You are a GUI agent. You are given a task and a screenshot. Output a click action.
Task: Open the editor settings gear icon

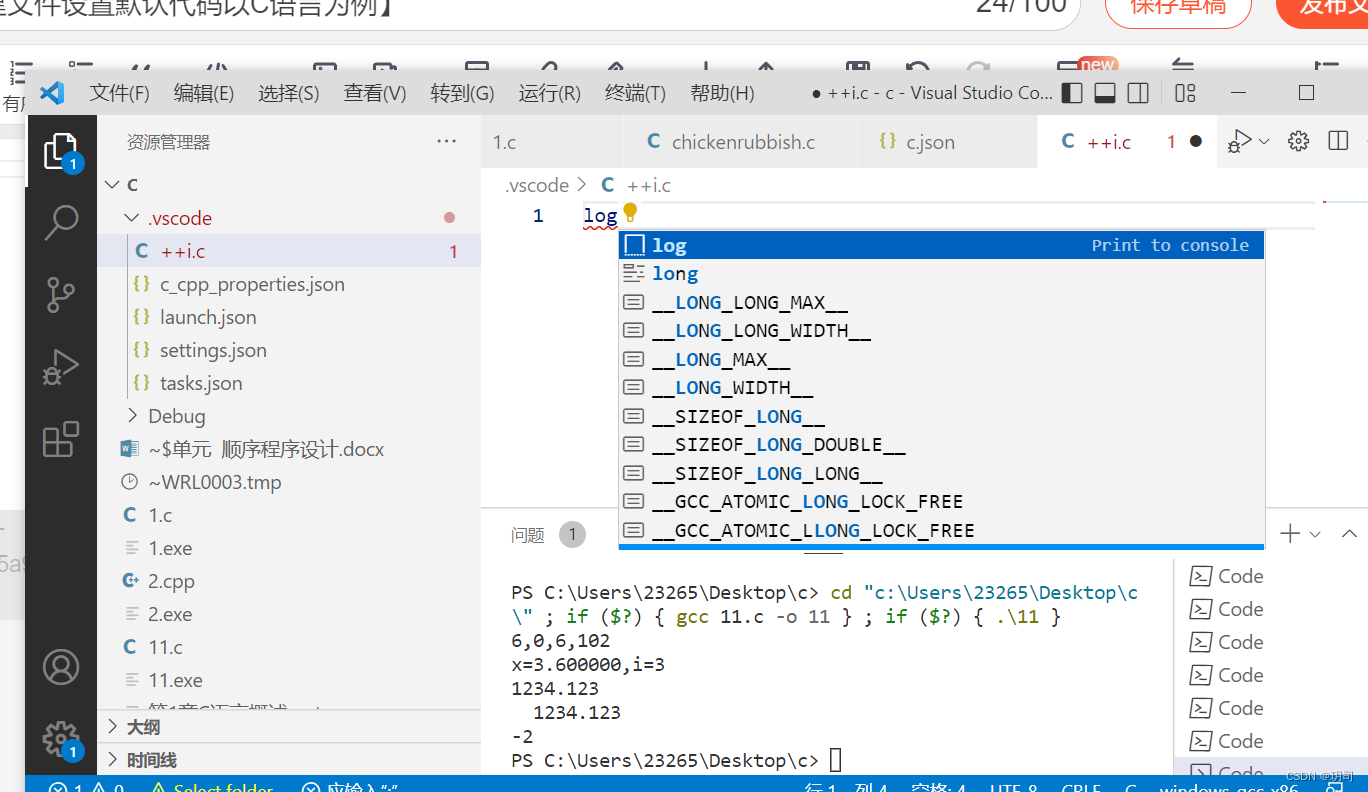pyautogui.click(x=1298, y=141)
